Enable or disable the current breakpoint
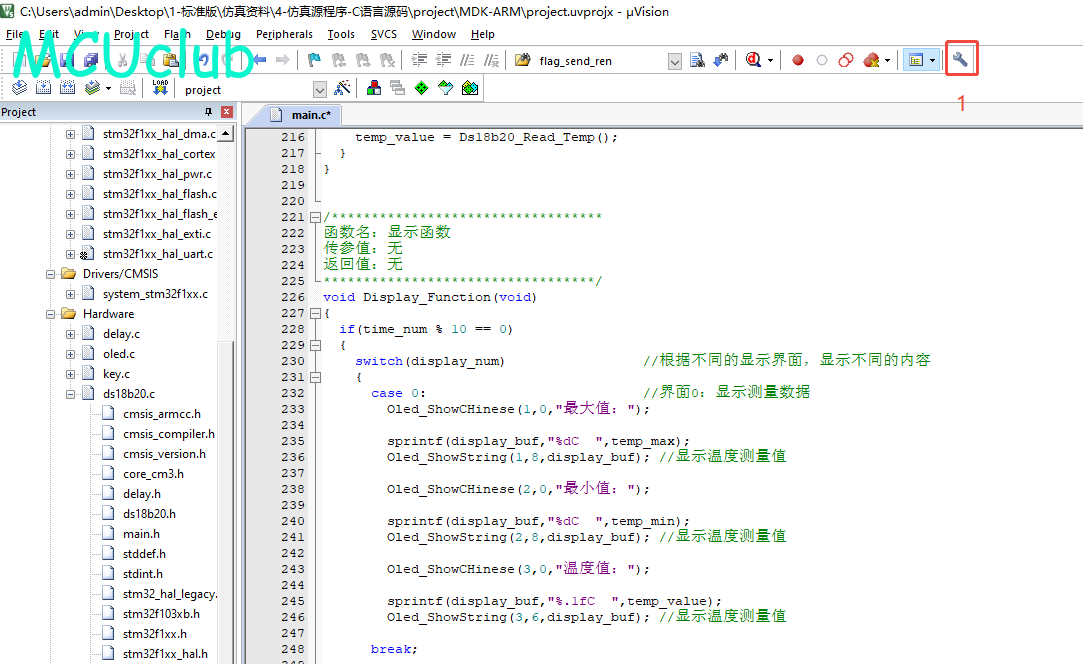The width and height of the screenshot is (1083, 664). [822, 60]
